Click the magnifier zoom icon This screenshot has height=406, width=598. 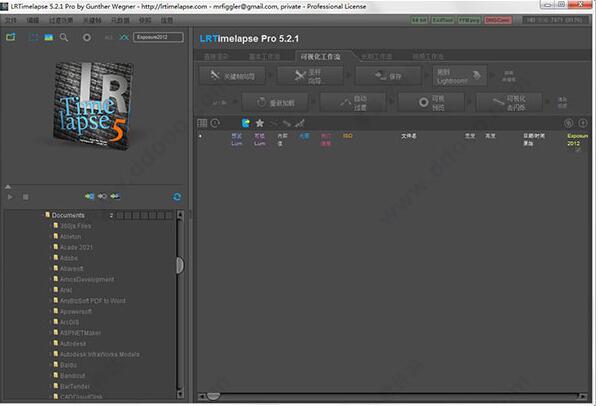tap(64, 37)
